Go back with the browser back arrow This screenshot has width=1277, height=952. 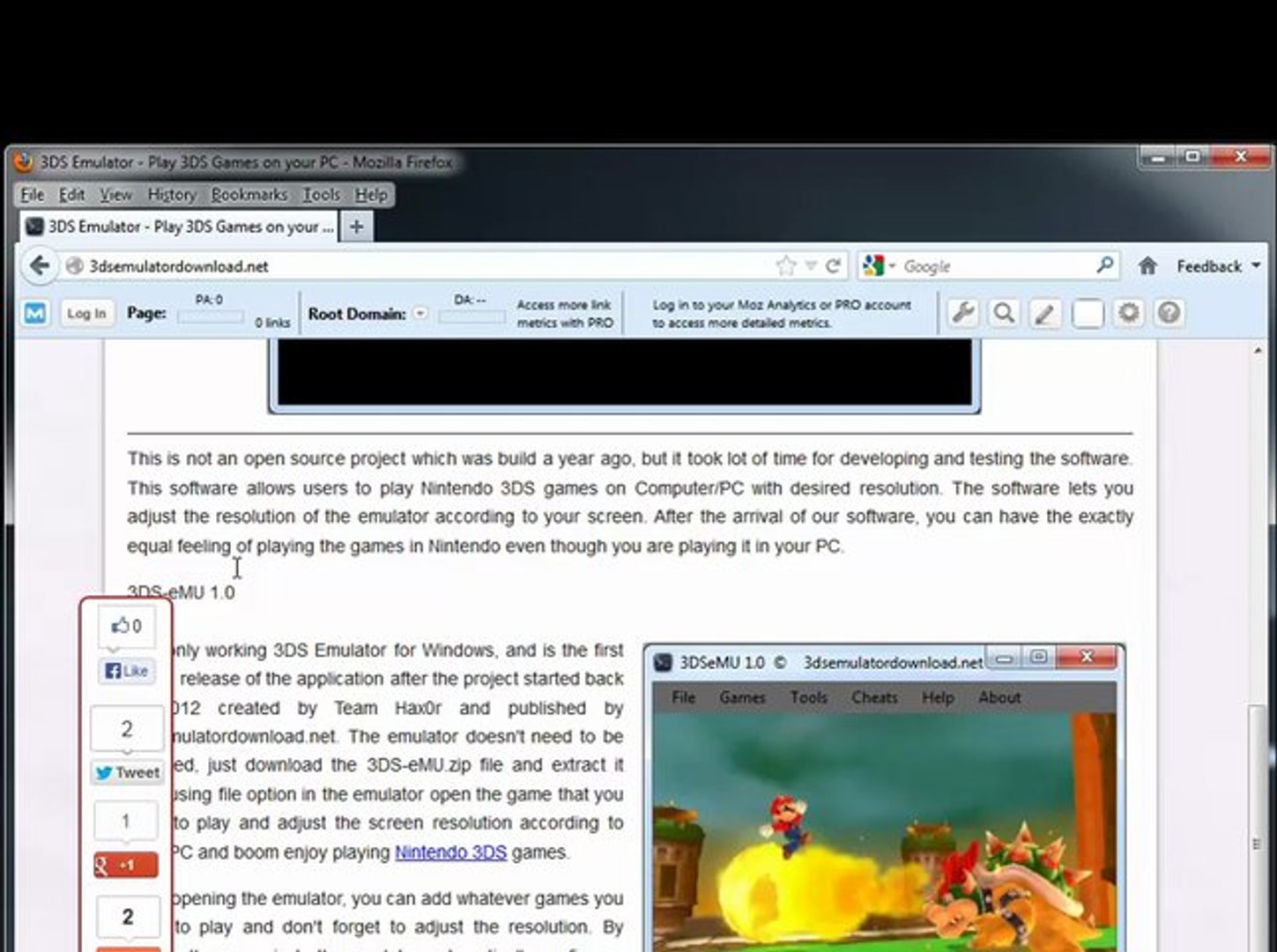(x=39, y=265)
